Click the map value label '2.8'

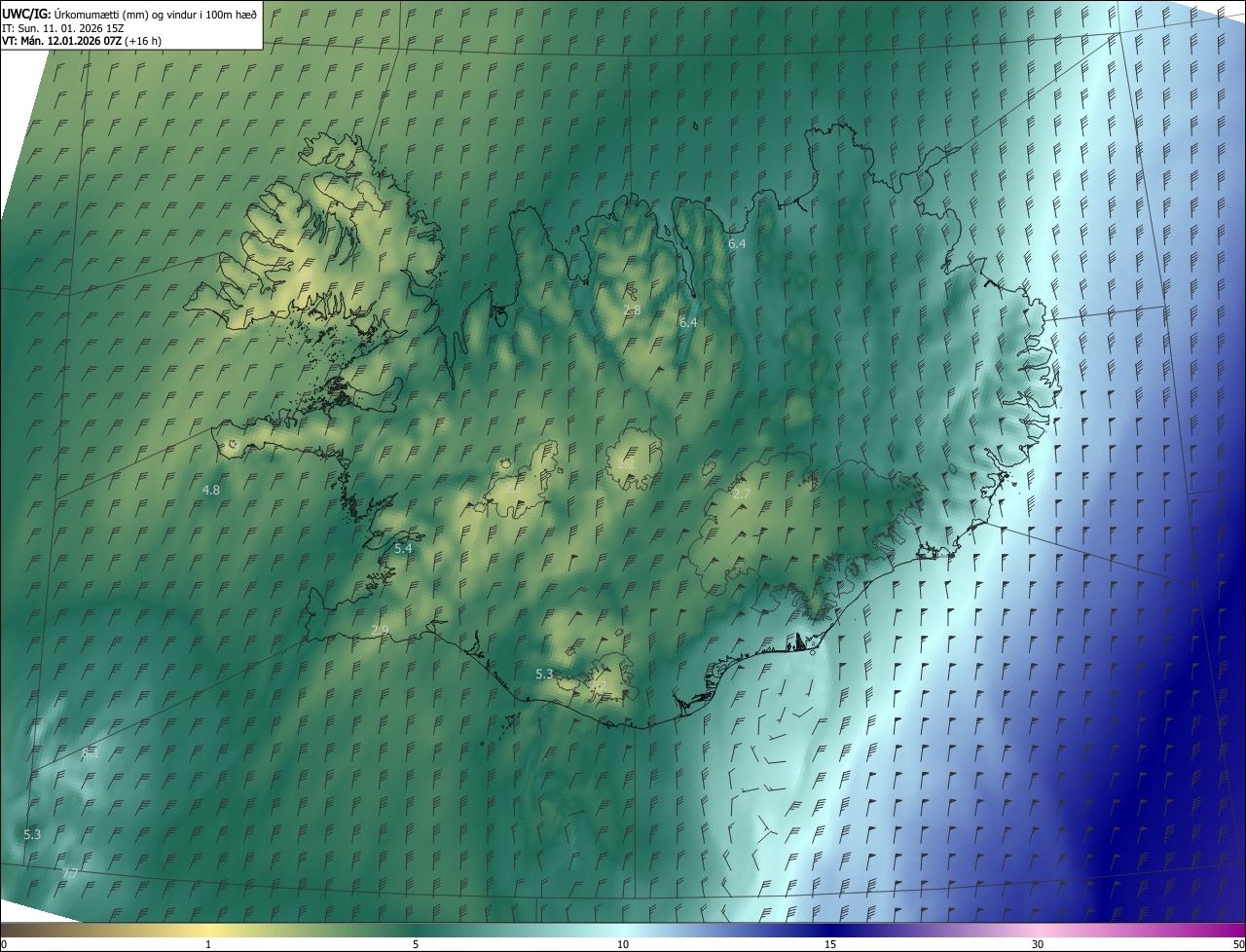tap(632, 310)
